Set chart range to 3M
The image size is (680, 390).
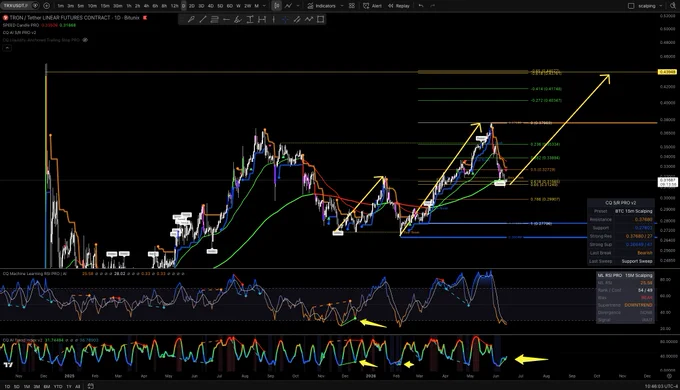tap(37, 386)
